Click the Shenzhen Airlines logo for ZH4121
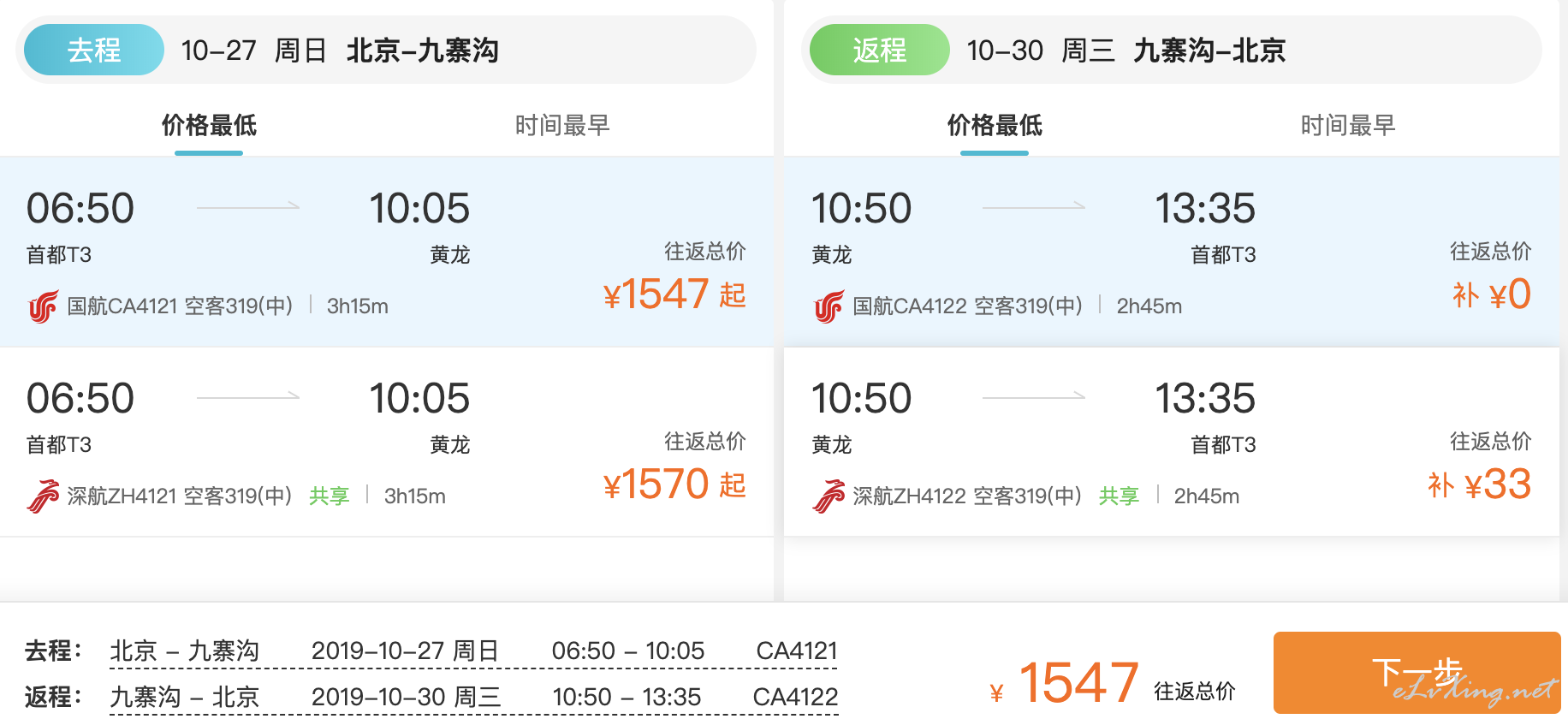The height and width of the screenshot is (719, 1568). [x=43, y=496]
